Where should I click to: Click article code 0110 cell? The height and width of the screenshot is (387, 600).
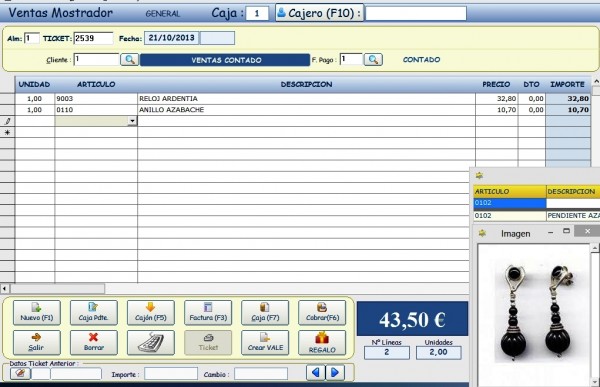coord(96,110)
